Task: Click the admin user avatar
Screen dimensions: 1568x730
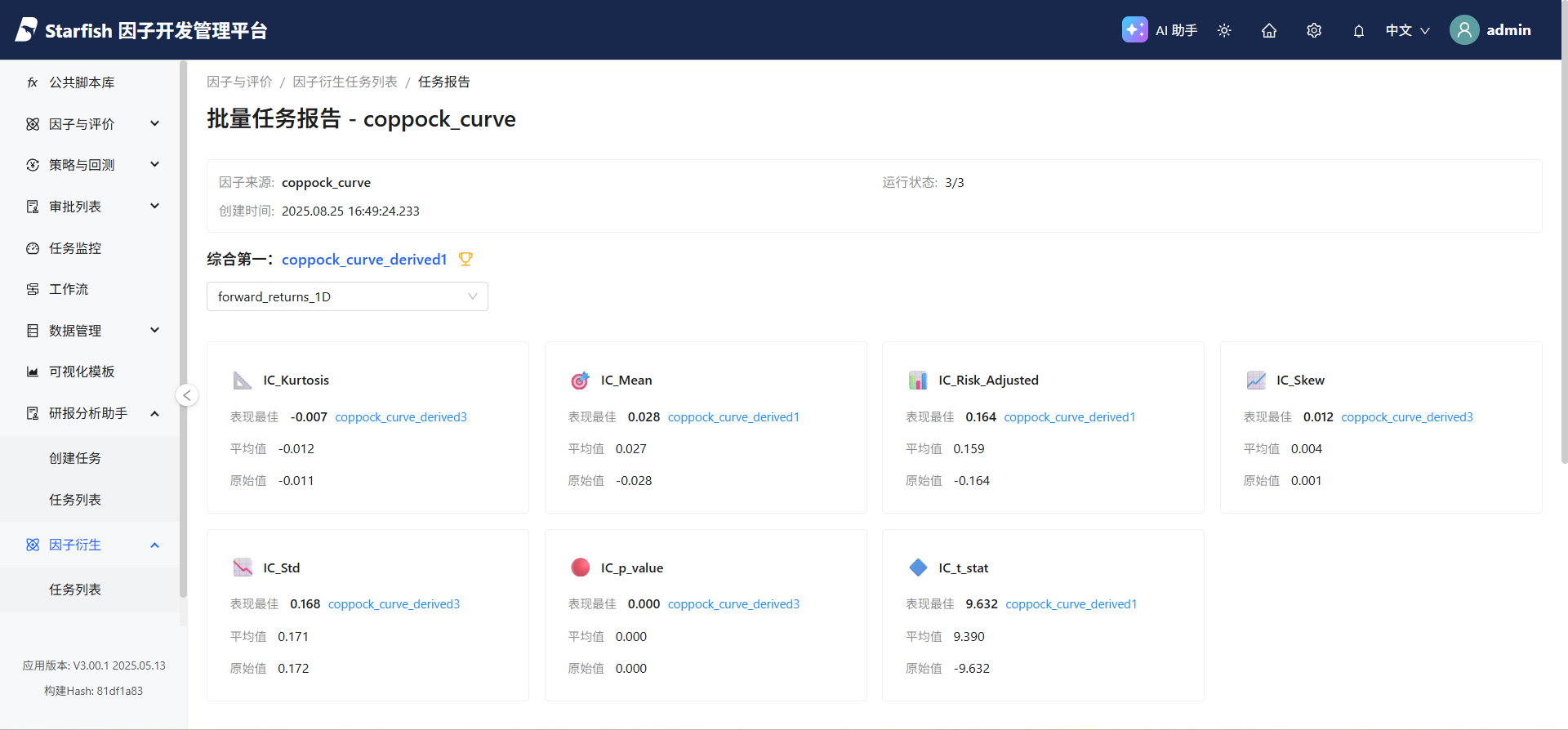Action: (1464, 30)
